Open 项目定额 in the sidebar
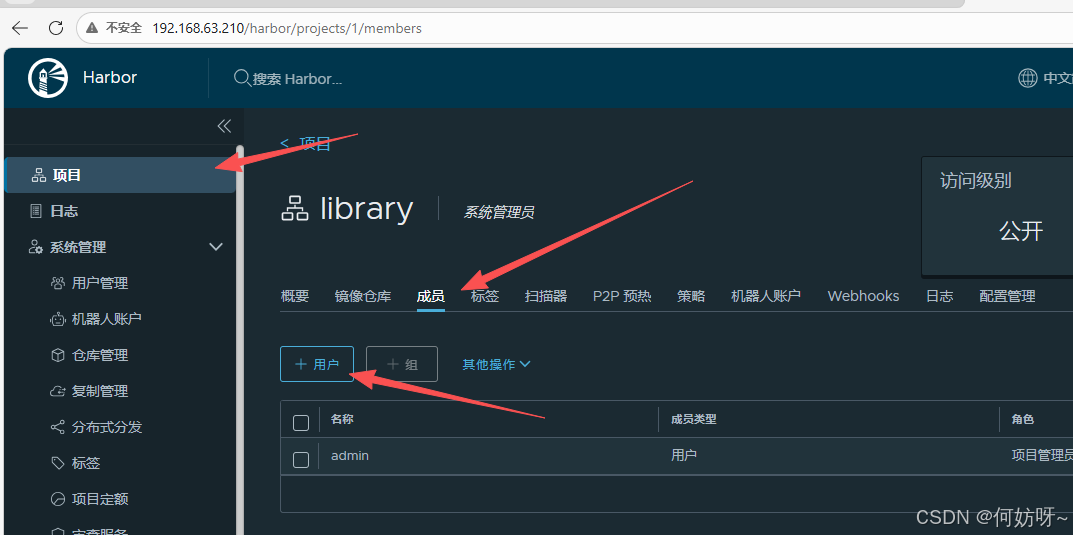The image size is (1073, 535). tap(100, 499)
